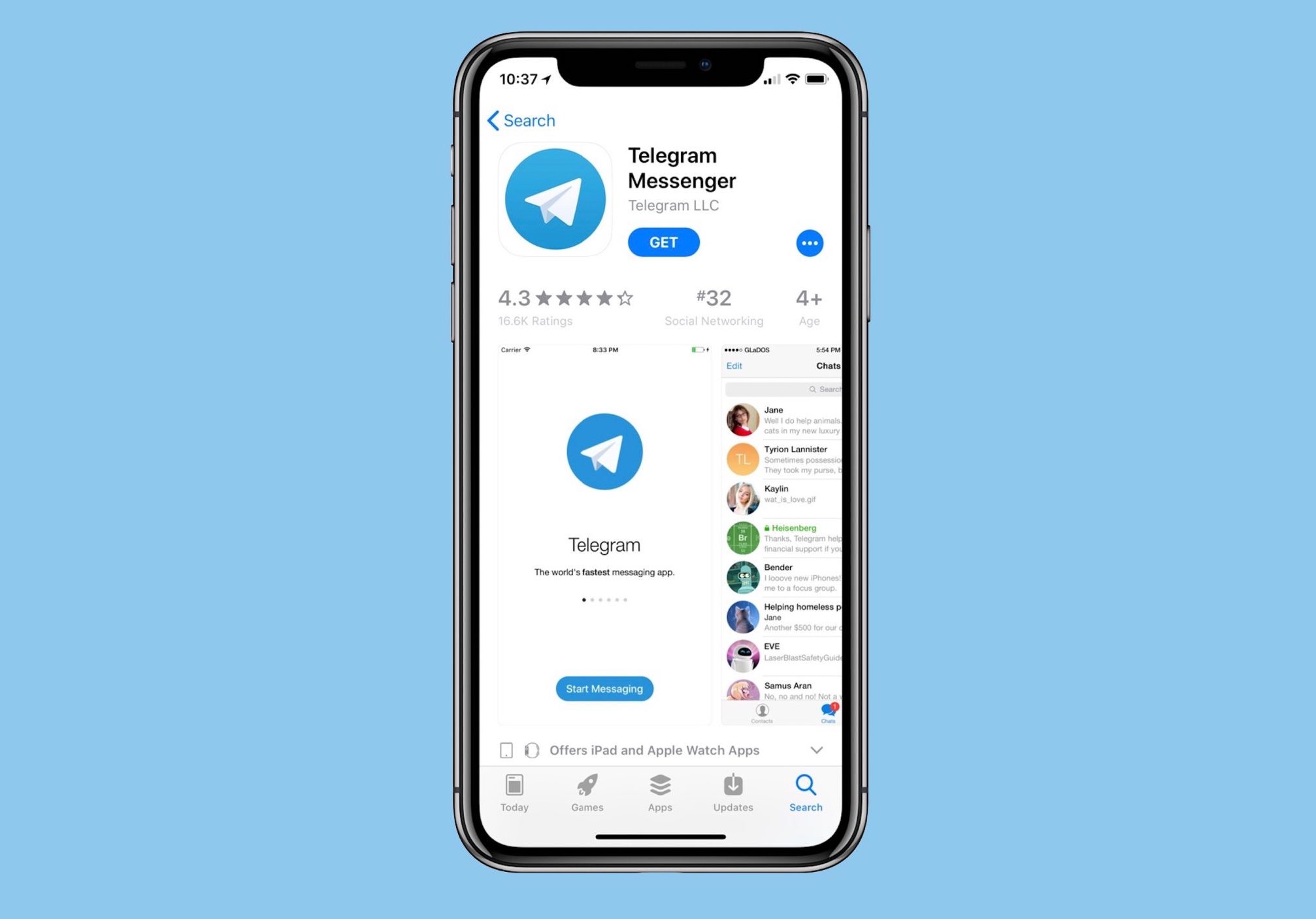This screenshot has width=1316, height=919.
Task: Tap the three-dot more options icon
Action: click(x=810, y=243)
